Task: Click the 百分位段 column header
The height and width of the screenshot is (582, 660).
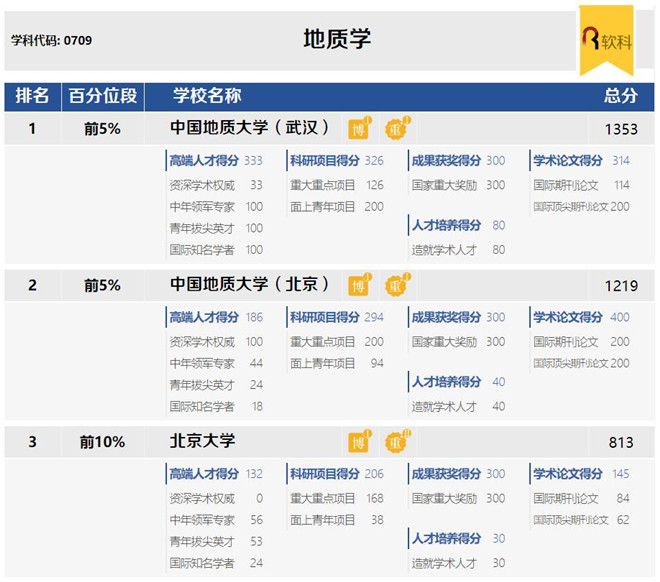Action: pyautogui.click(x=103, y=96)
